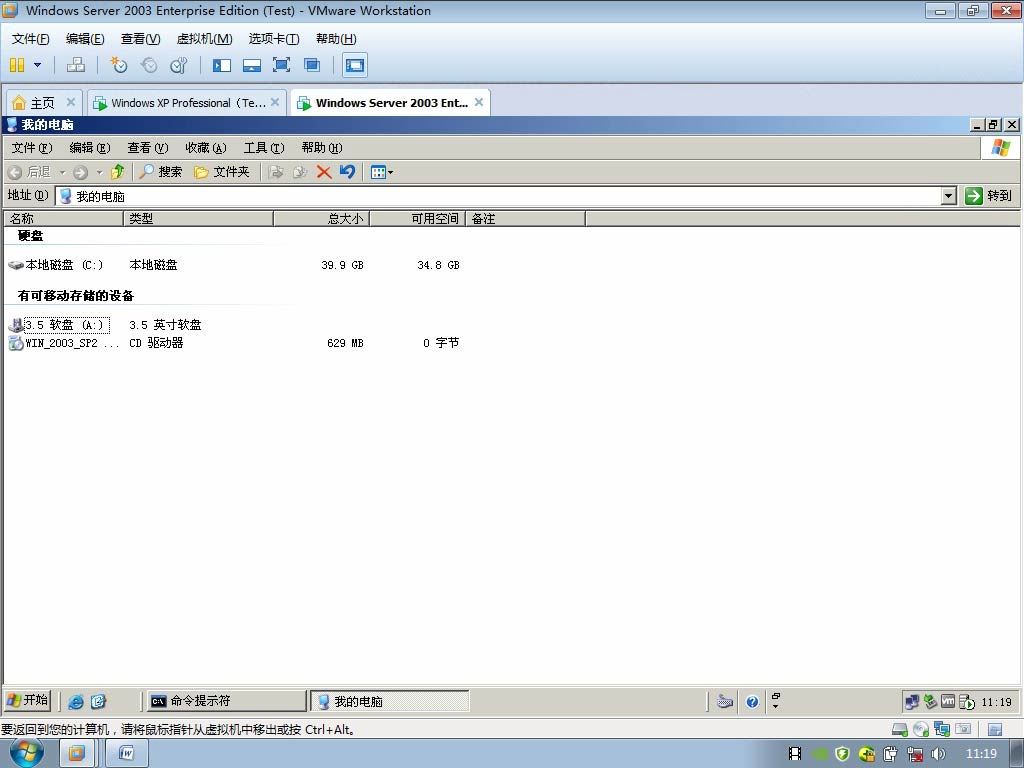Click the move-to toolbar icon
This screenshot has width=1024, height=768.
point(276,172)
